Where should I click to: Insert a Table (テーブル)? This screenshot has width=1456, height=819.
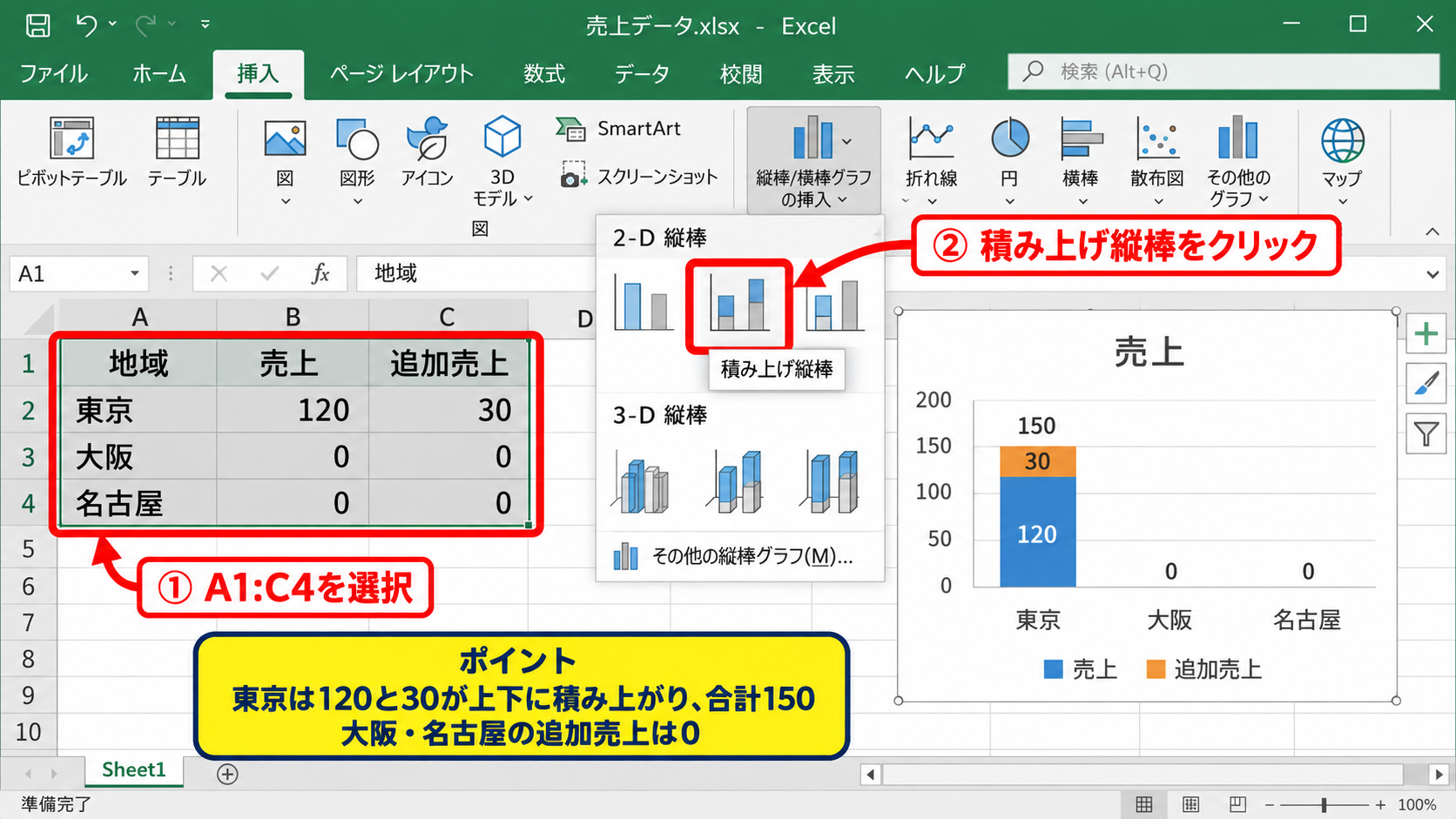(177, 152)
